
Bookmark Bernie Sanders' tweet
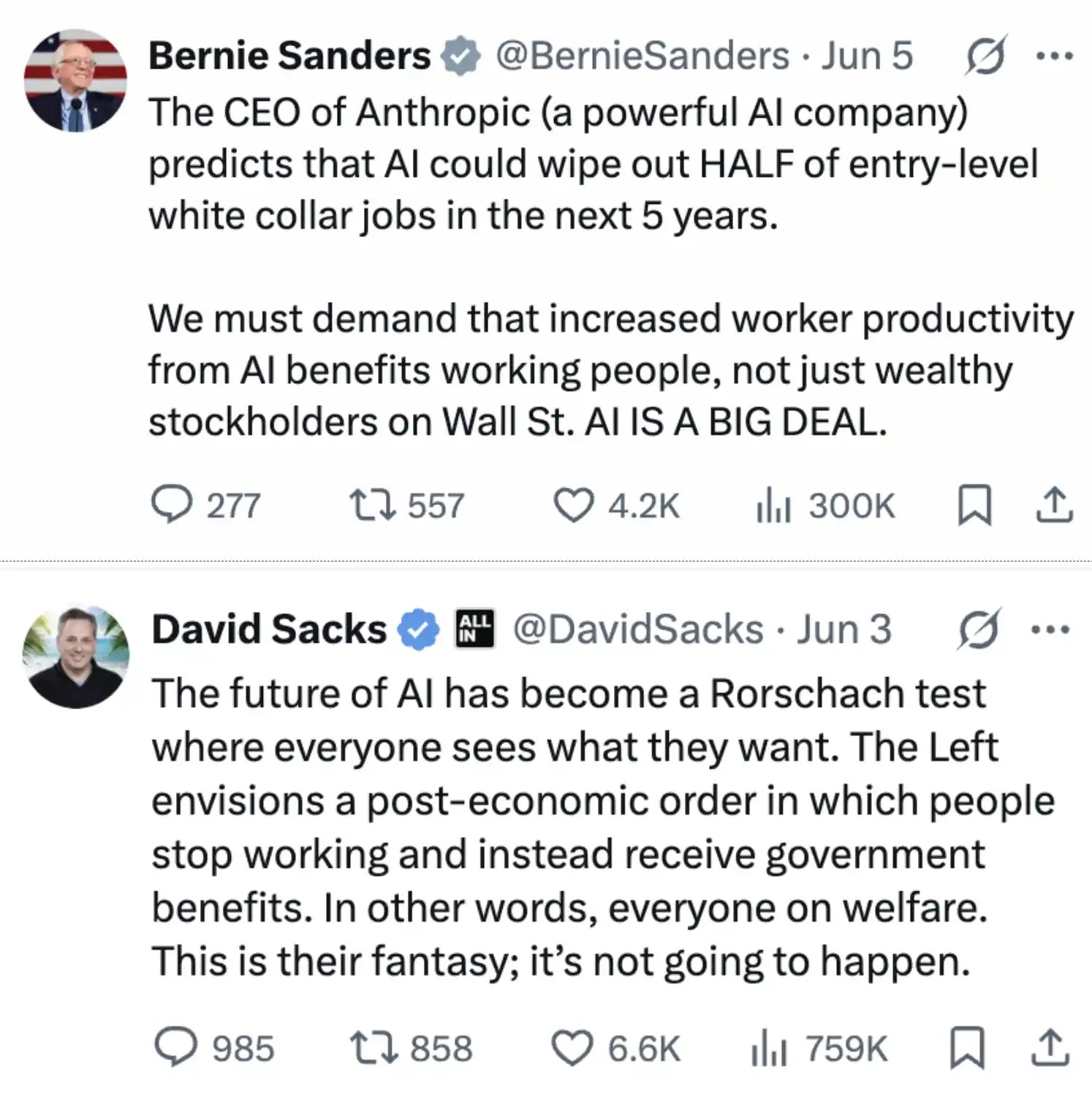pyautogui.click(x=975, y=505)
